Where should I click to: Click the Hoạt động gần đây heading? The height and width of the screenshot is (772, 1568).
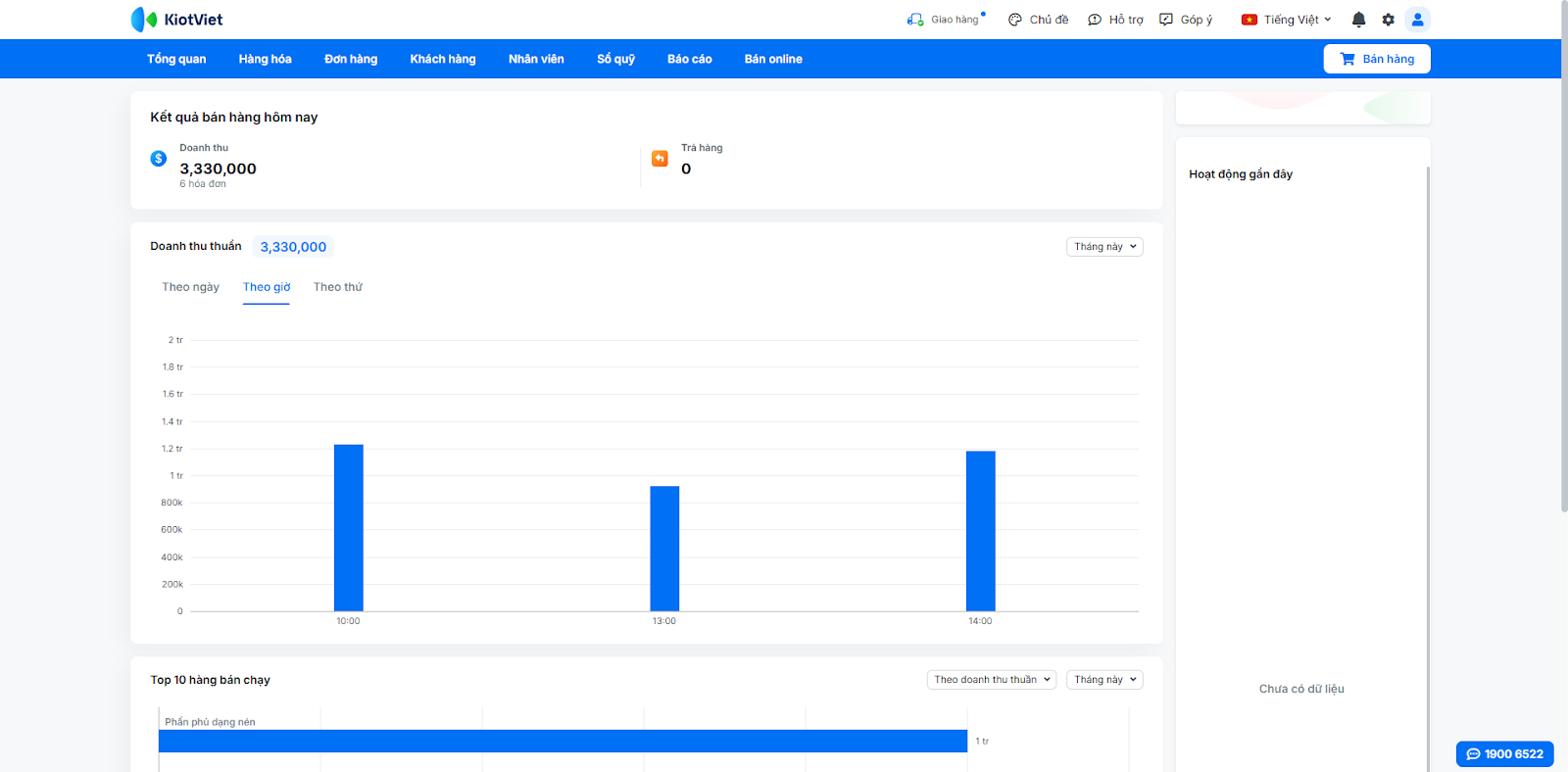tap(1241, 174)
